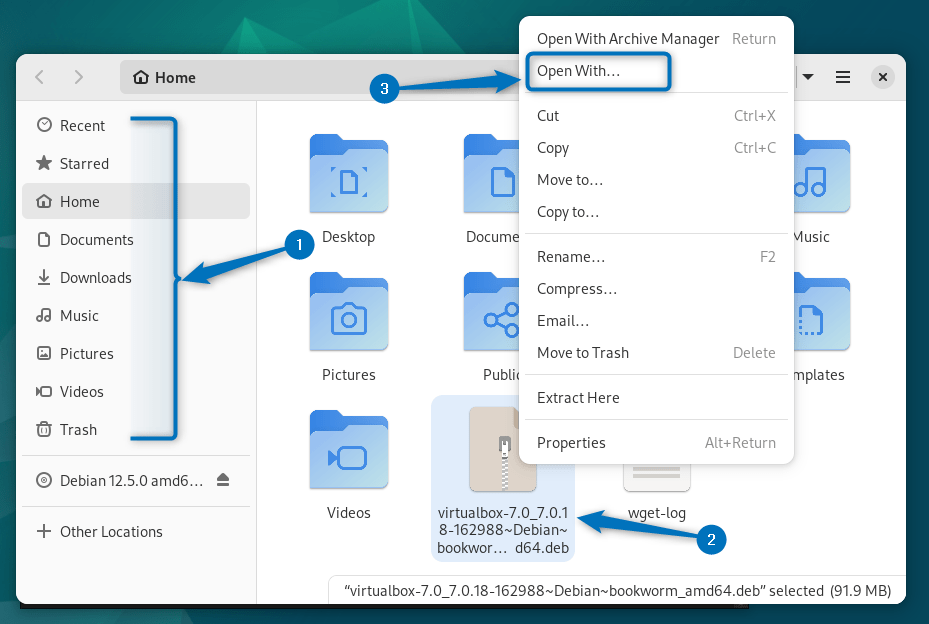Open the view options dropdown arrow
The height and width of the screenshot is (624, 929).
point(806,77)
